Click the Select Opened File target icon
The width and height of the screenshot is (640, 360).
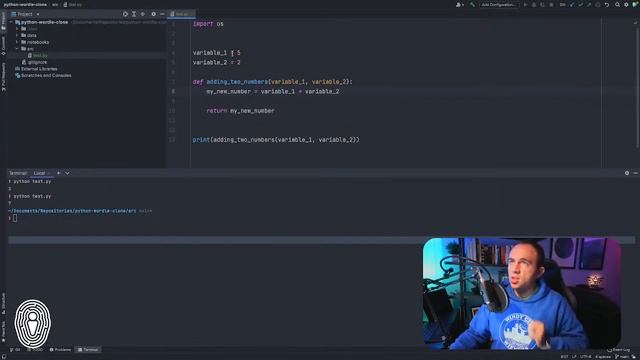[x=125, y=14]
